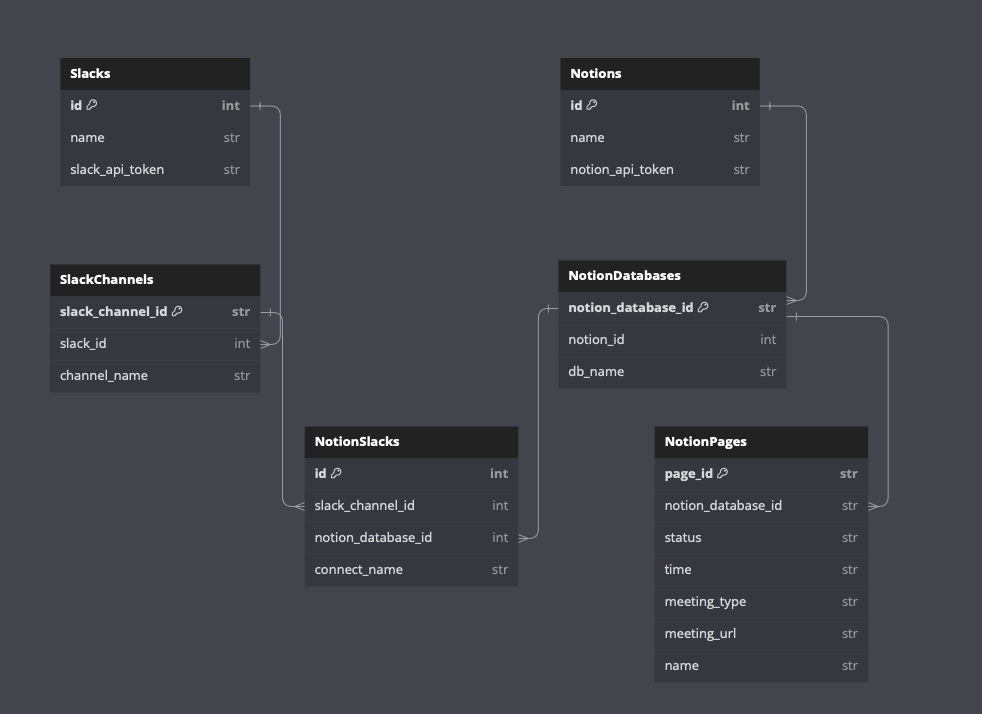Click notion_database_id field in NotionSlacks table

(411, 538)
